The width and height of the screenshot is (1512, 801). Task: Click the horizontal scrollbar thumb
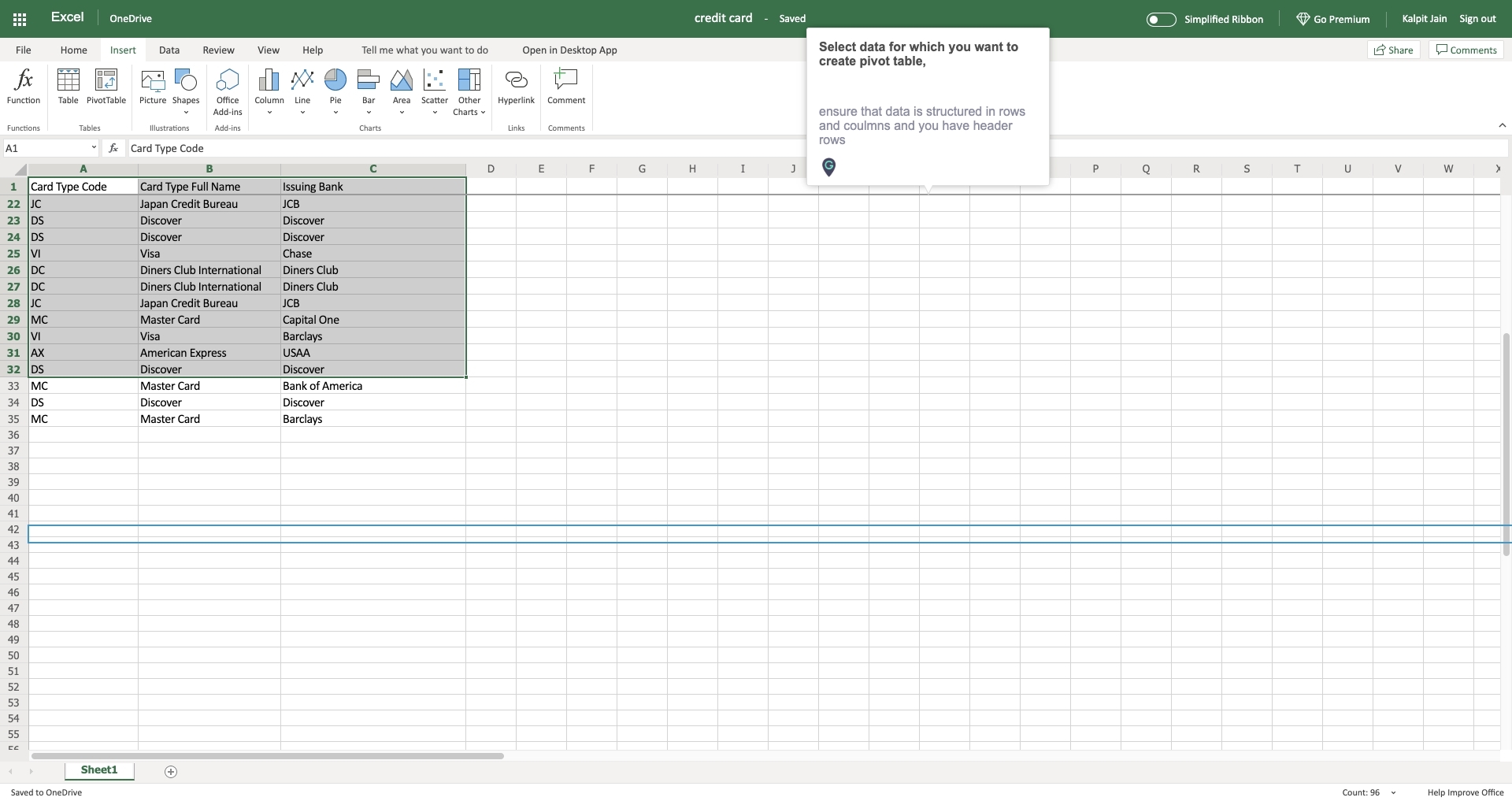point(268,756)
